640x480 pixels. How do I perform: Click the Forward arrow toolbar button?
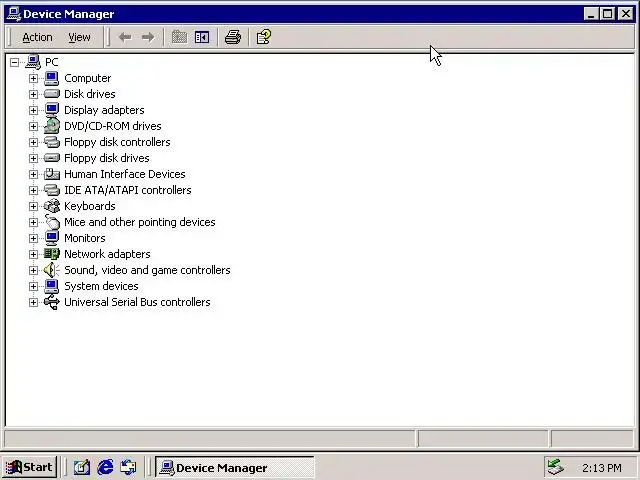148,37
